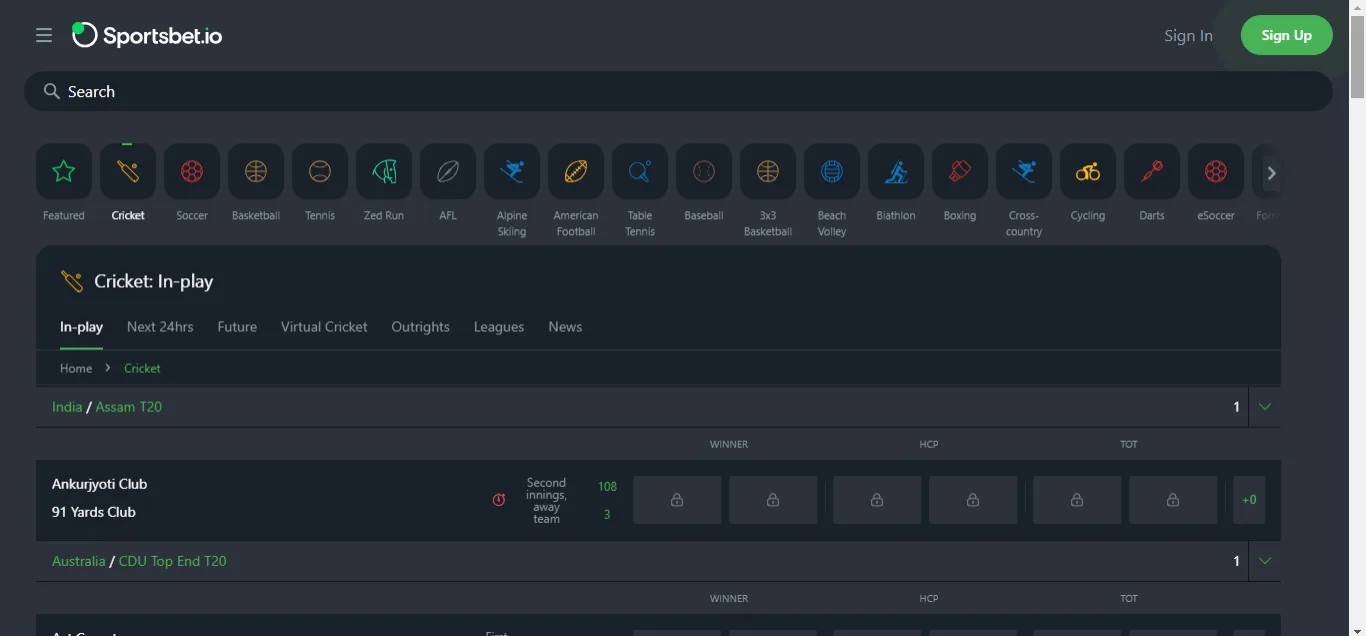Viewport: 1366px width, 636px height.
Task: Click the Sign In link
Action: coord(1188,36)
